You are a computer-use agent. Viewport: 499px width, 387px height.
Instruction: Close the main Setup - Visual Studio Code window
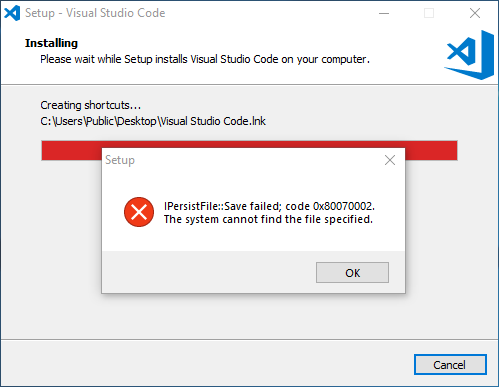coord(475,13)
